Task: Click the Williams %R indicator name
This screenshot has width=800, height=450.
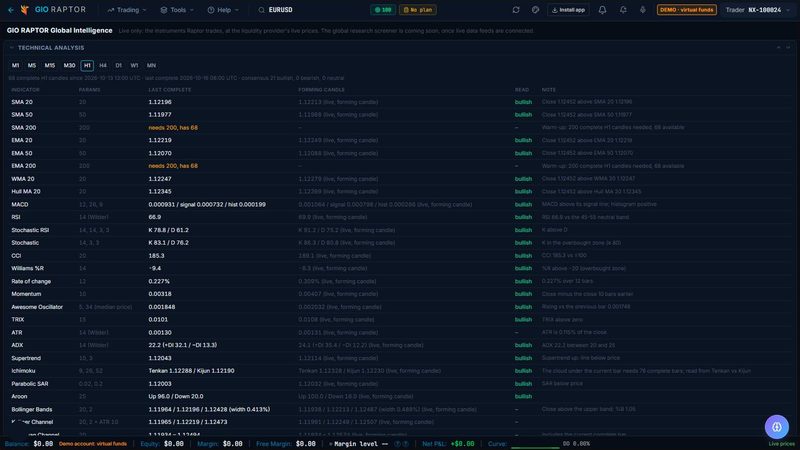Action: [x=28, y=268]
